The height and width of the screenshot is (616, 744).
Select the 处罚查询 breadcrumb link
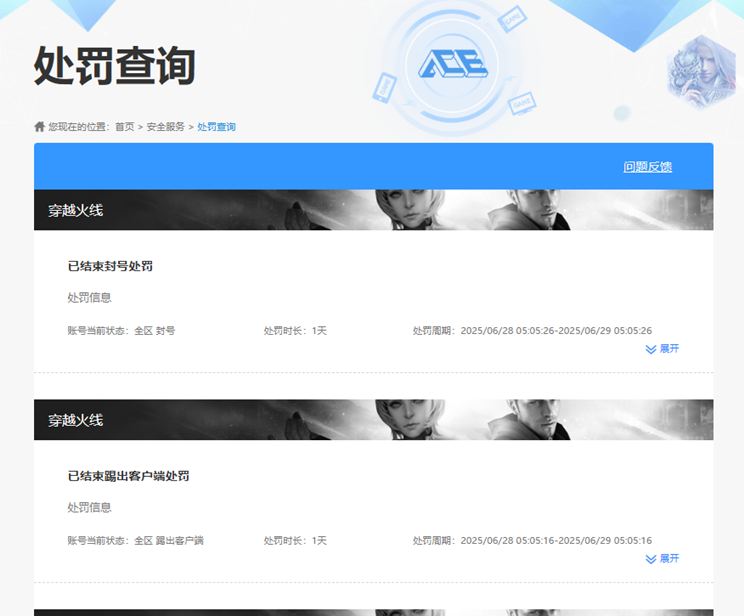tap(216, 127)
